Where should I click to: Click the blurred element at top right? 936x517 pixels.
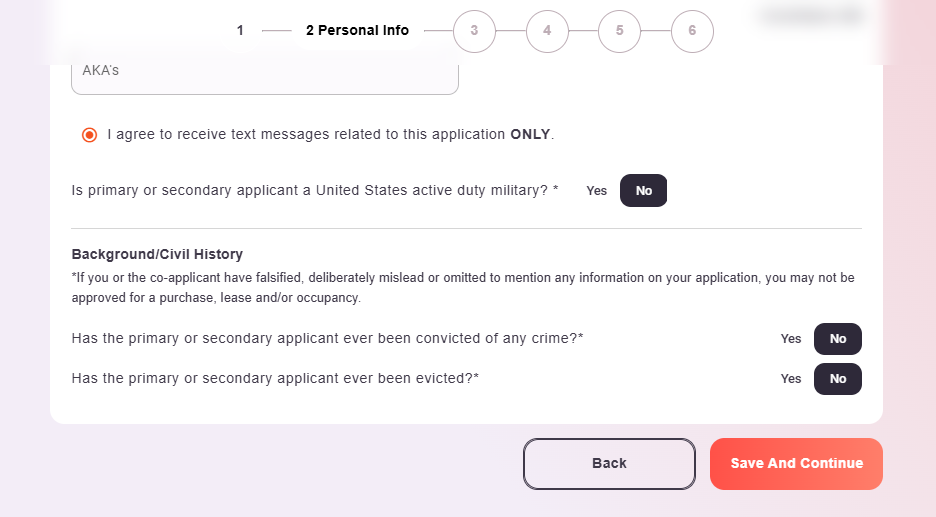click(x=811, y=15)
